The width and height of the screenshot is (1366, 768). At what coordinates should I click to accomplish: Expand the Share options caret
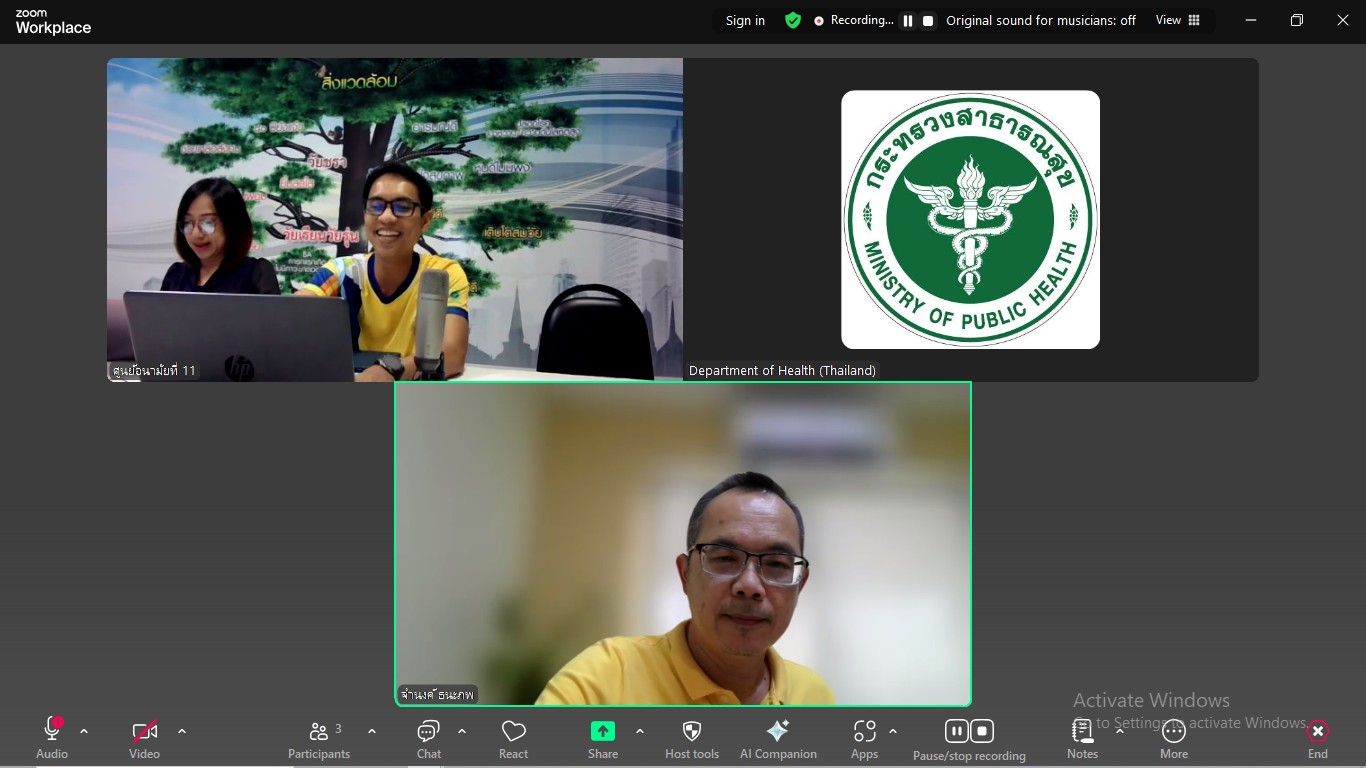[640, 731]
